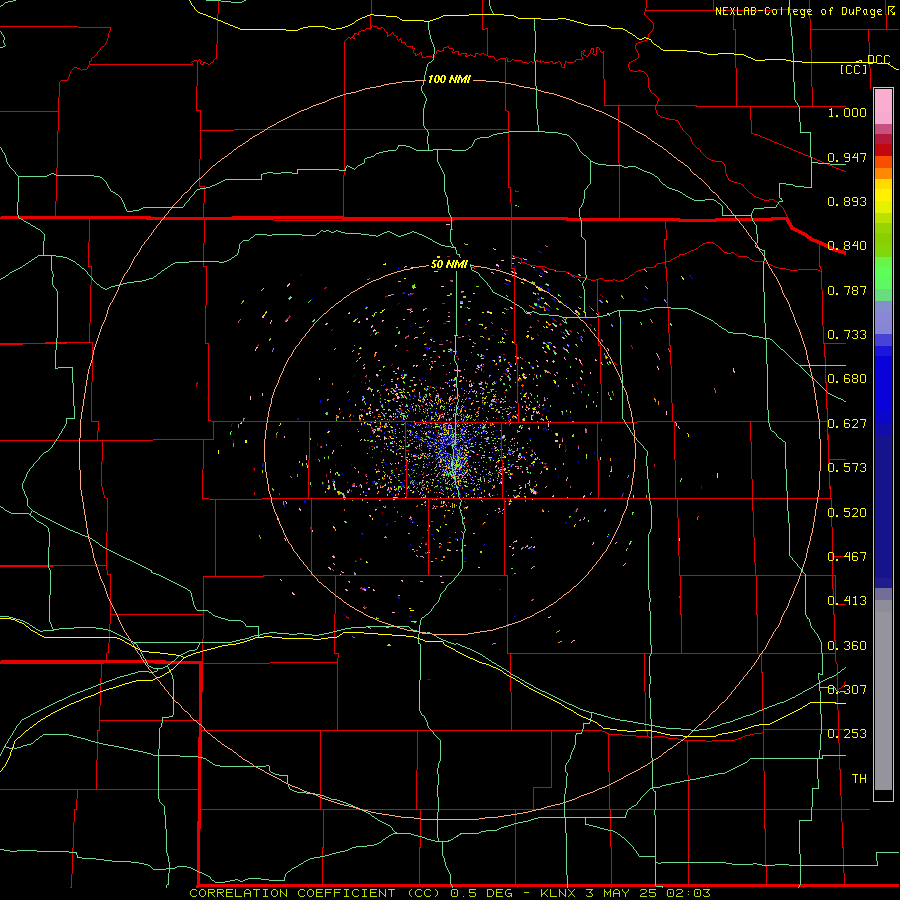Click the 0.307 scale value
The width and height of the screenshot is (900, 900).
click(847, 690)
